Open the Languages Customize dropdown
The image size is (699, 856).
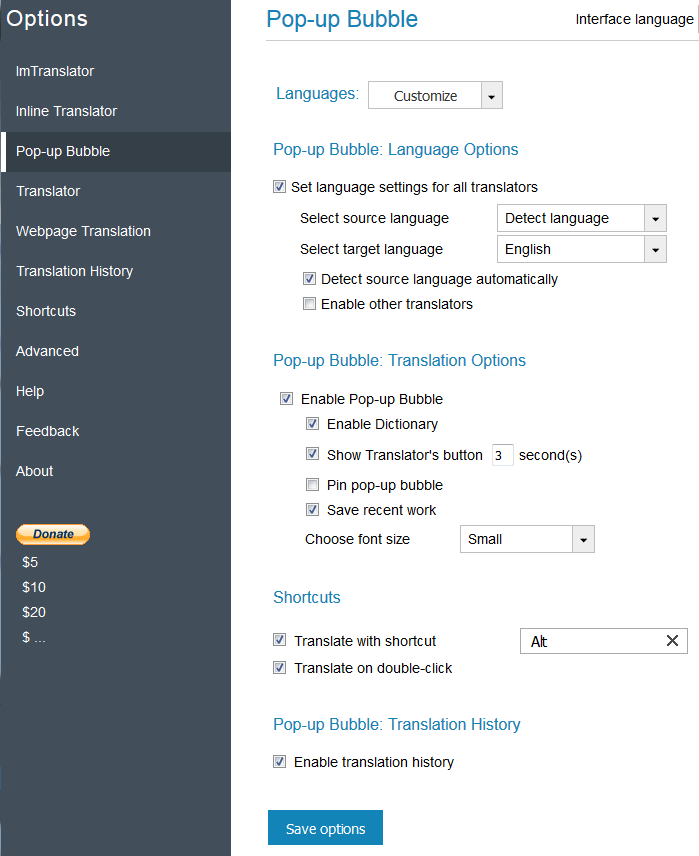435,96
